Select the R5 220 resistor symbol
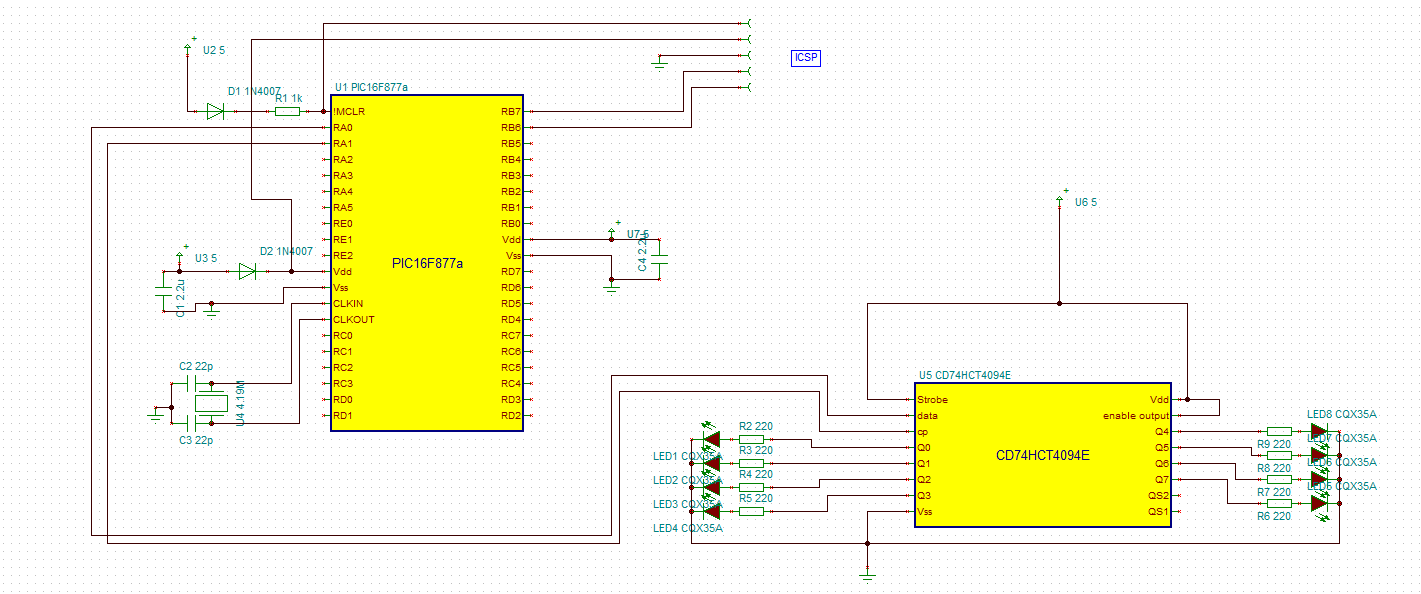 pyautogui.click(x=752, y=511)
